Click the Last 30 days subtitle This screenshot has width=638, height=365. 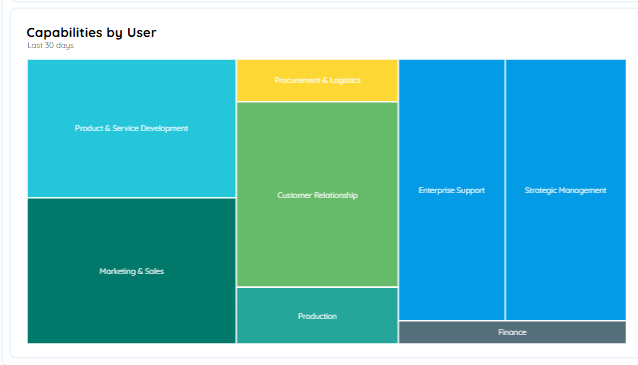pyautogui.click(x=50, y=45)
